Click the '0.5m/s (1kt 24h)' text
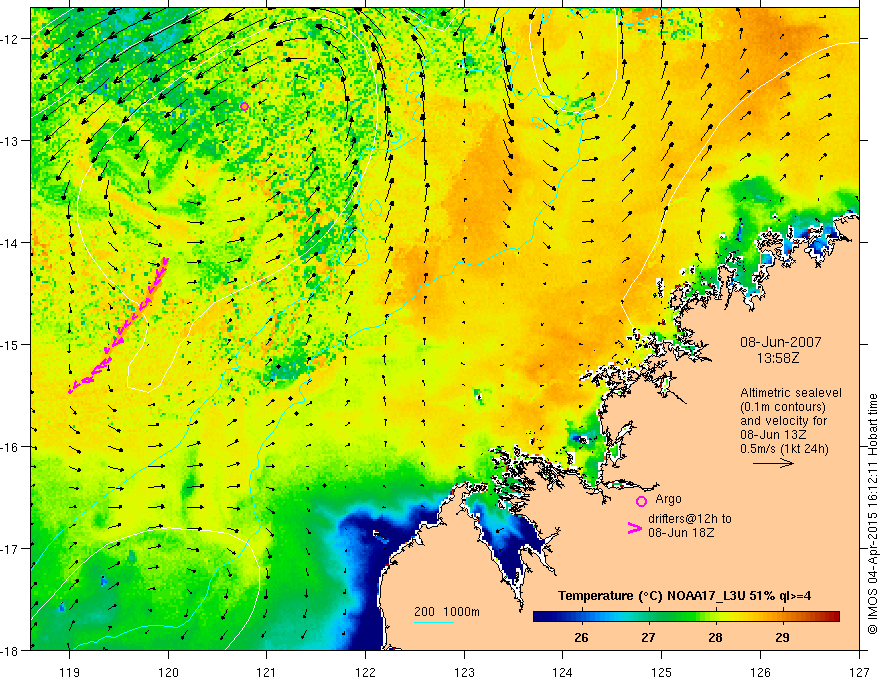 click(x=785, y=449)
